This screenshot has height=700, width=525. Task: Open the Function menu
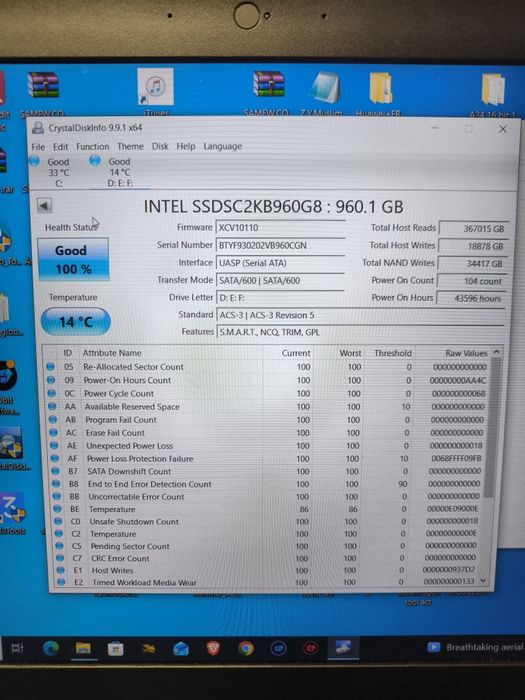tap(92, 146)
